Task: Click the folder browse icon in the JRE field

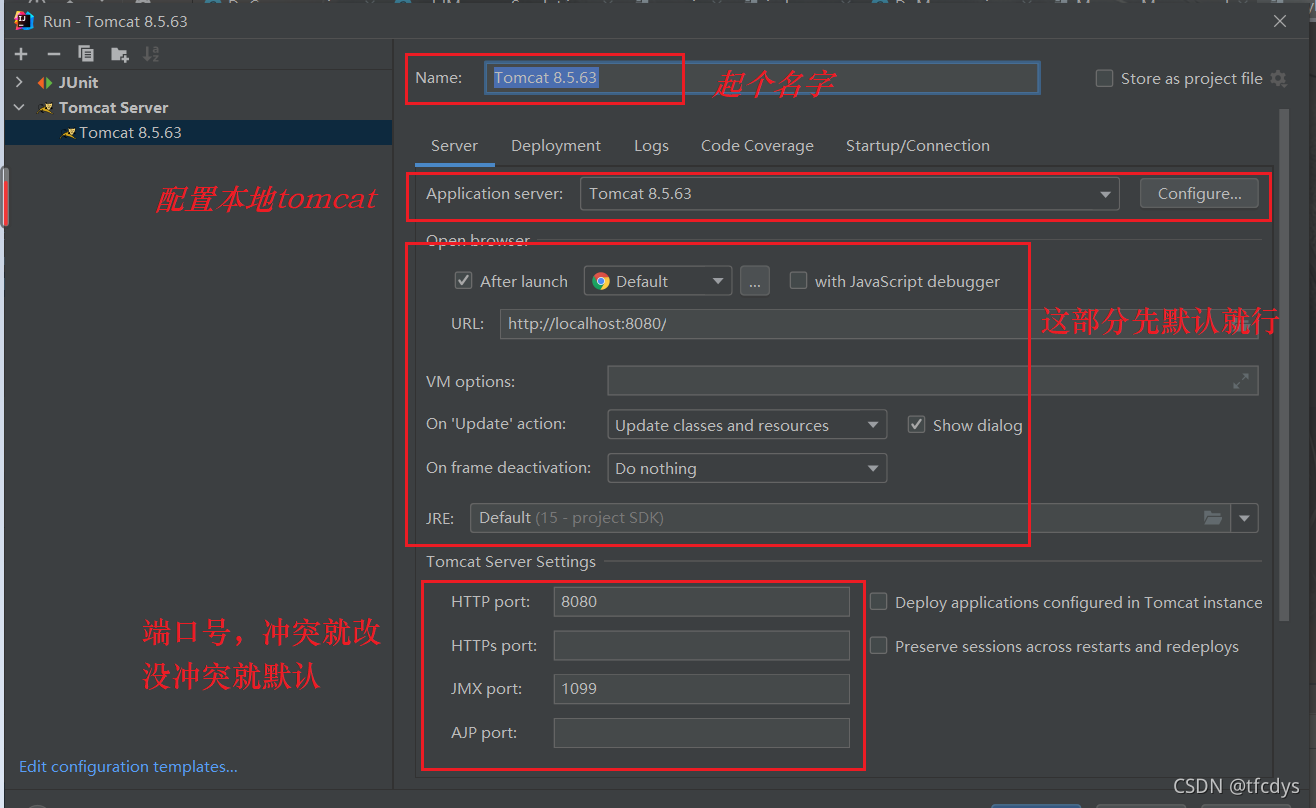Action: (x=1213, y=518)
